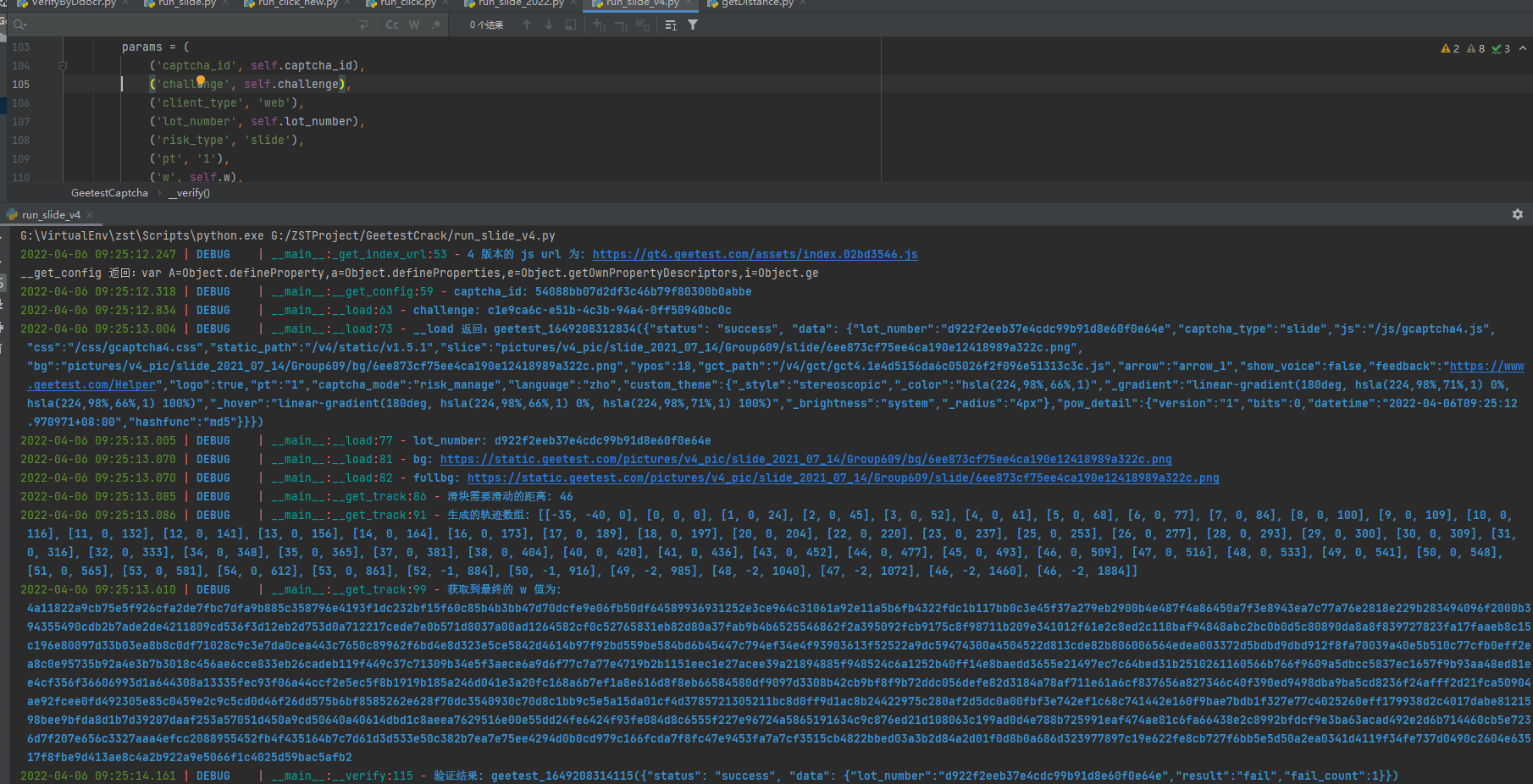Click the green typo indicator showing 3
This screenshot has height=784, width=1533.
pyautogui.click(x=1501, y=48)
